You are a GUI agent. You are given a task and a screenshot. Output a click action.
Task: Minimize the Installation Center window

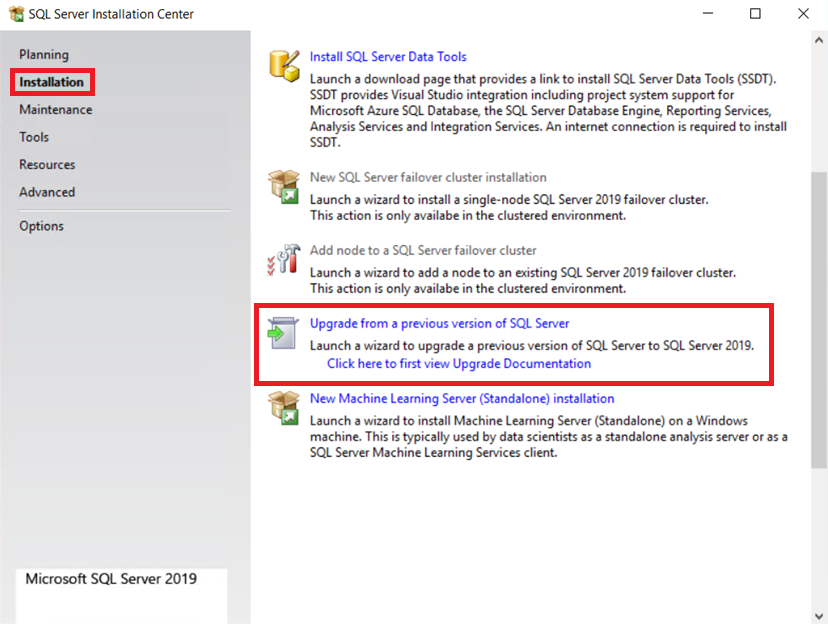(708, 13)
